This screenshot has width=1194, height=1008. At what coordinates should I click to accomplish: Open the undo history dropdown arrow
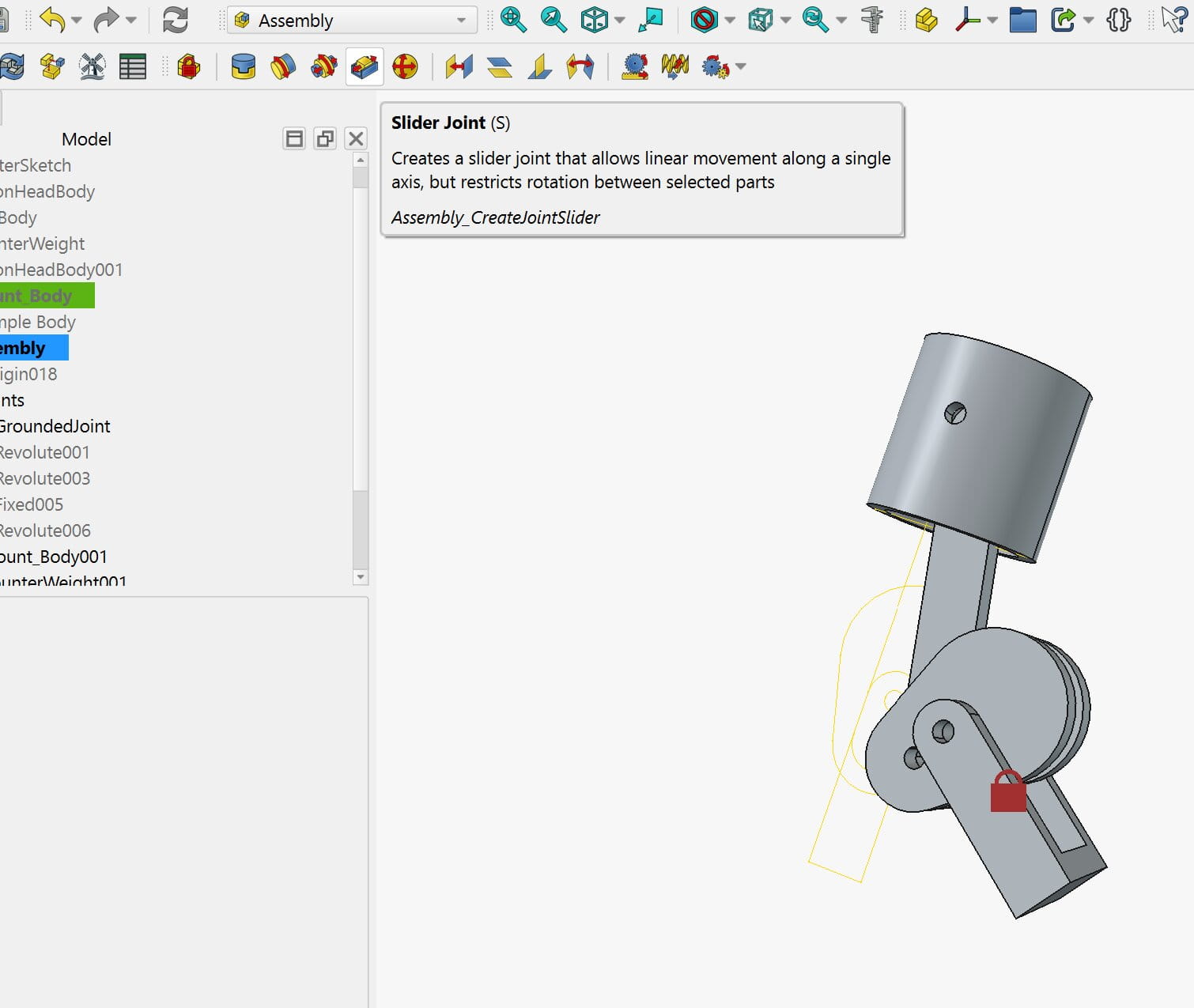click(x=77, y=21)
